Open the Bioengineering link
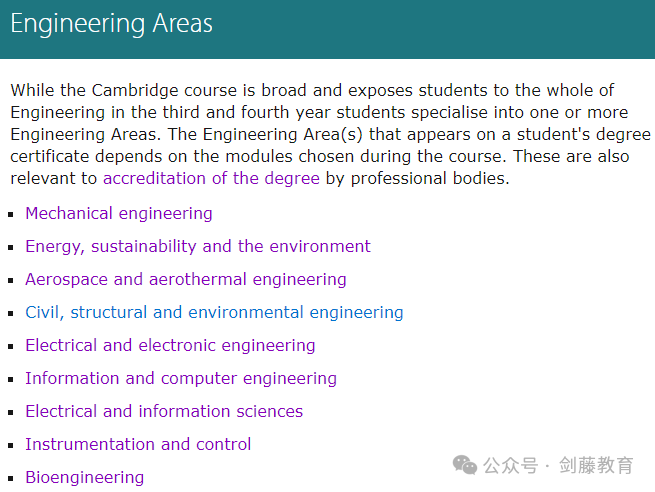The image size is (655, 492). pyautogui.click(x=85, y=477)
